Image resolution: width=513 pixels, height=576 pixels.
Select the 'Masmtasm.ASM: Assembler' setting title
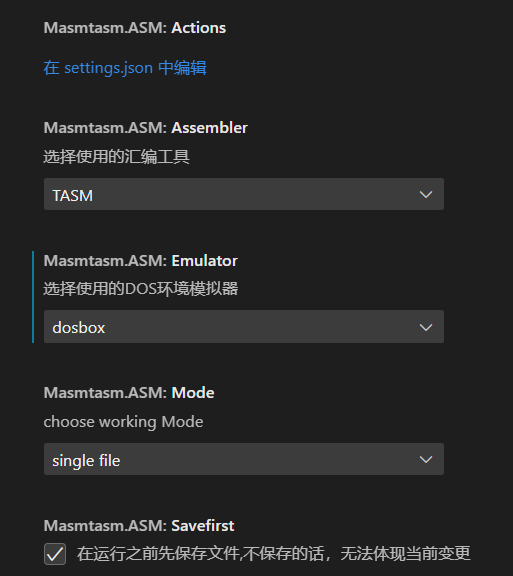click(146, 128)
